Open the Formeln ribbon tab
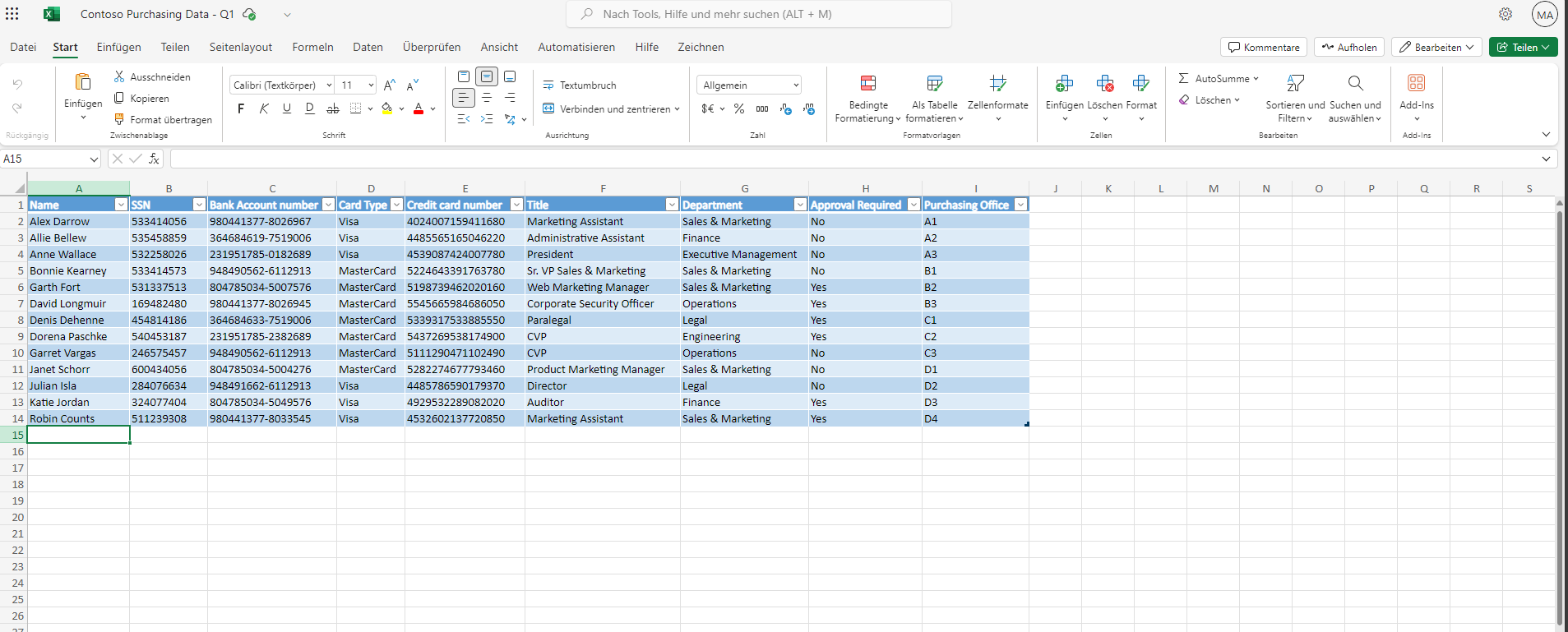 [312, 47]
